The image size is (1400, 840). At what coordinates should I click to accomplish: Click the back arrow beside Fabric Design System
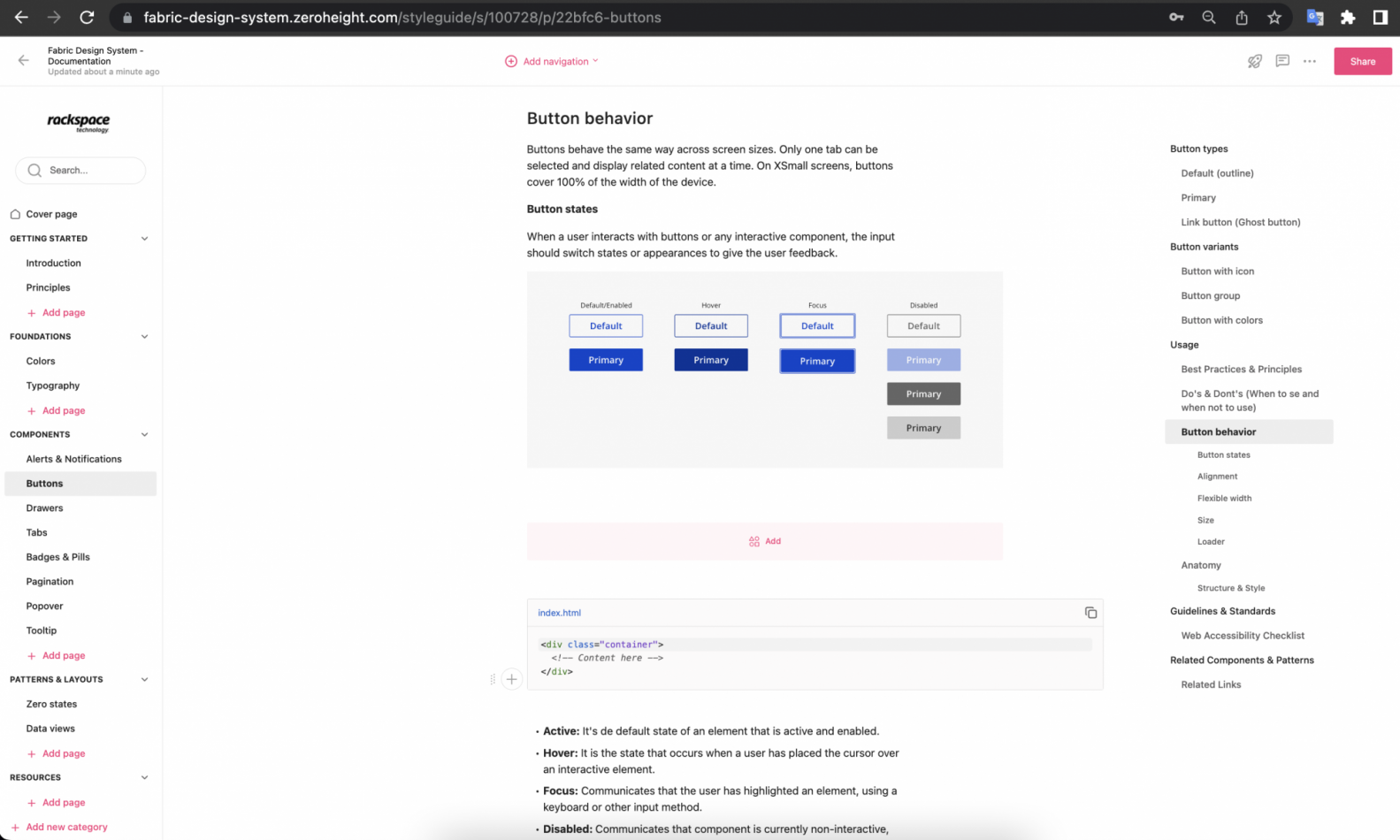pyautogui.click(x=23, y=60)
